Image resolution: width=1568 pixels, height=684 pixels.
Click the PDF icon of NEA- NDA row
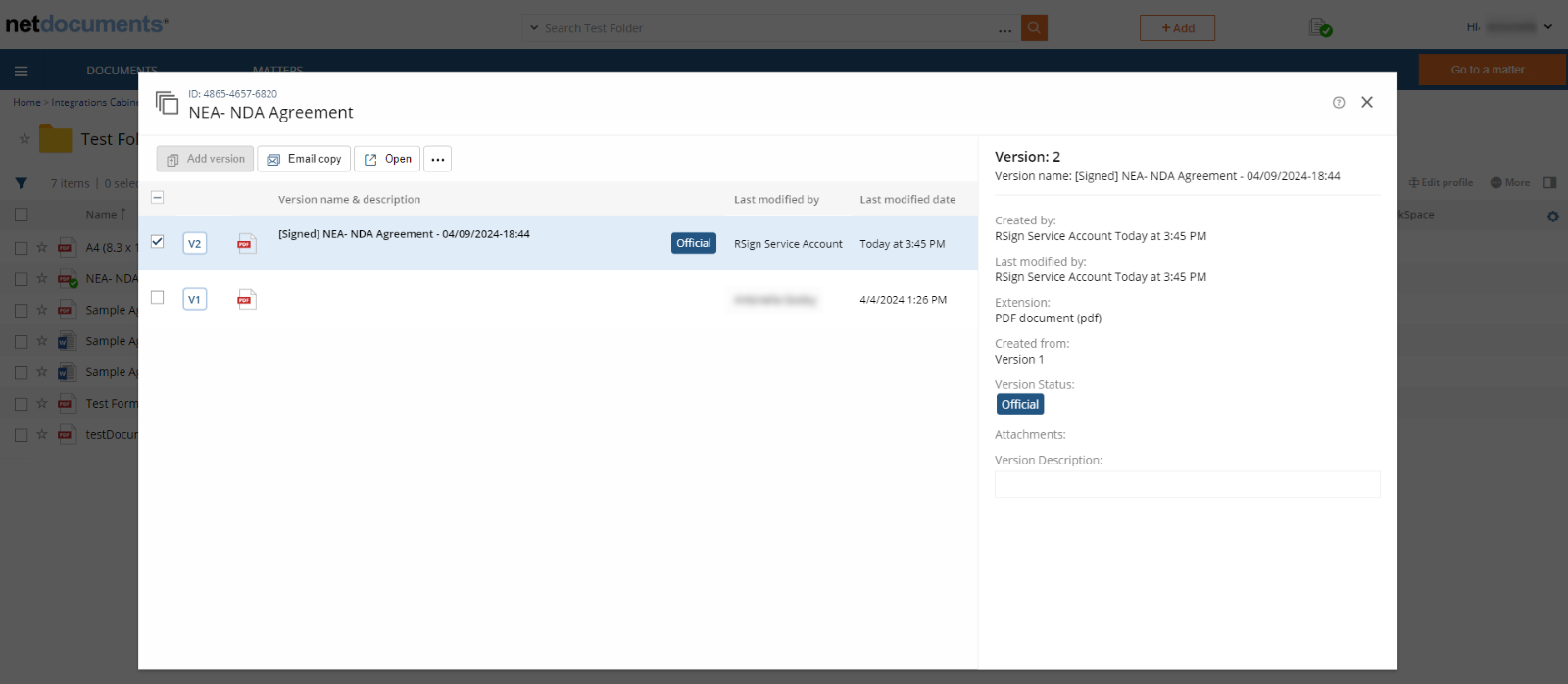[x=67, y=279]
